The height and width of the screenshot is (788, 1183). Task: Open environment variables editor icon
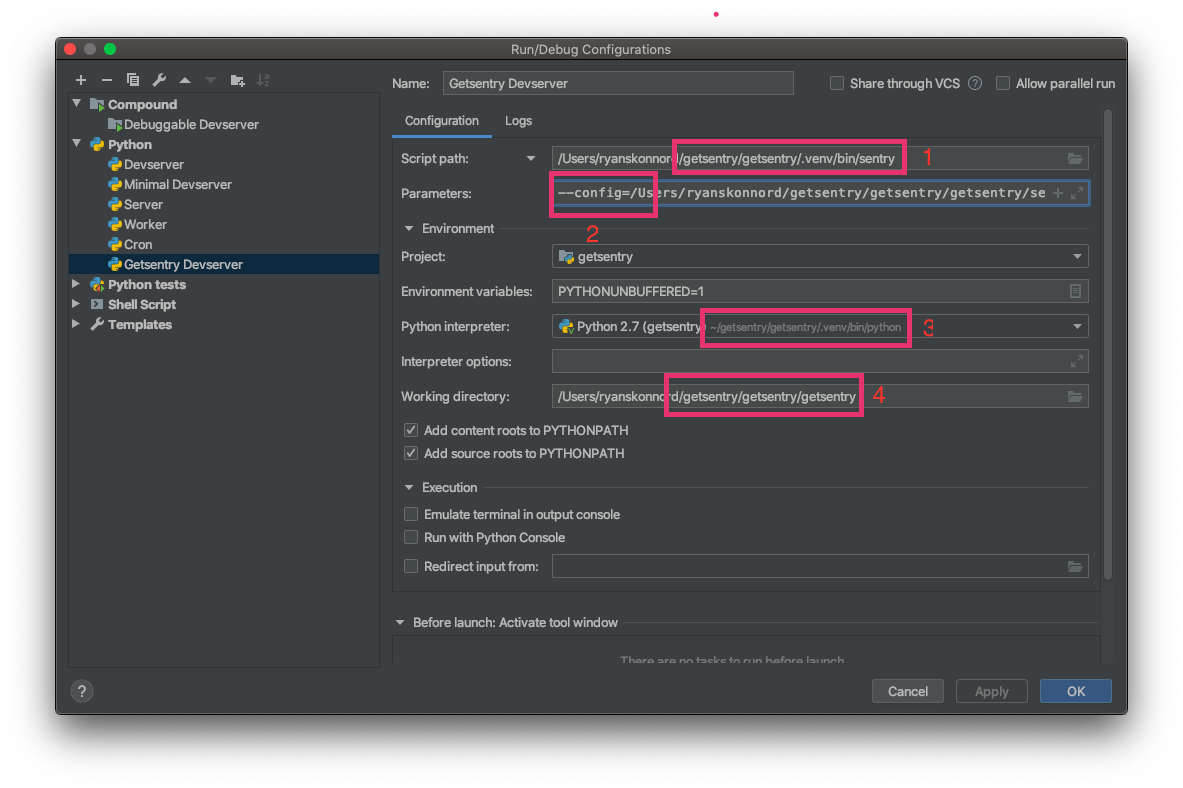coord(1075,291)
